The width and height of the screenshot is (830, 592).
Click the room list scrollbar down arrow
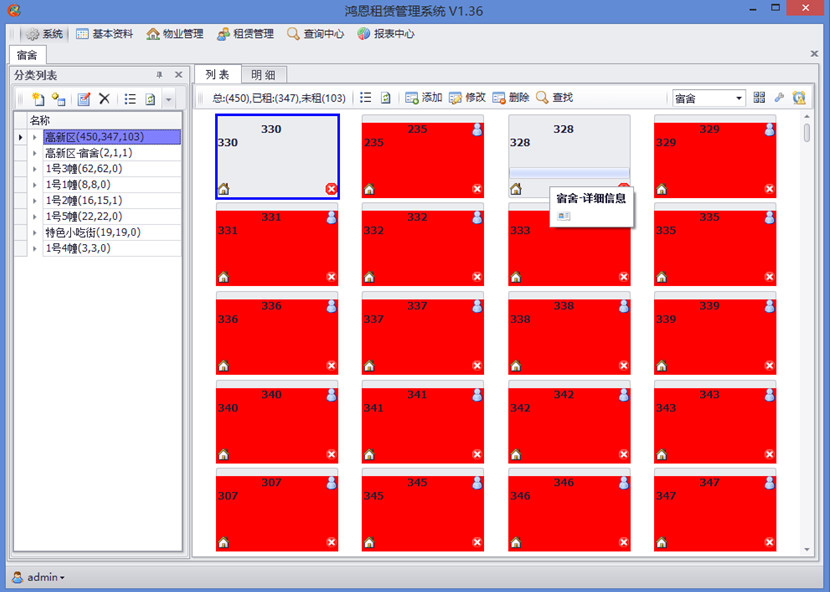point(807,550)
